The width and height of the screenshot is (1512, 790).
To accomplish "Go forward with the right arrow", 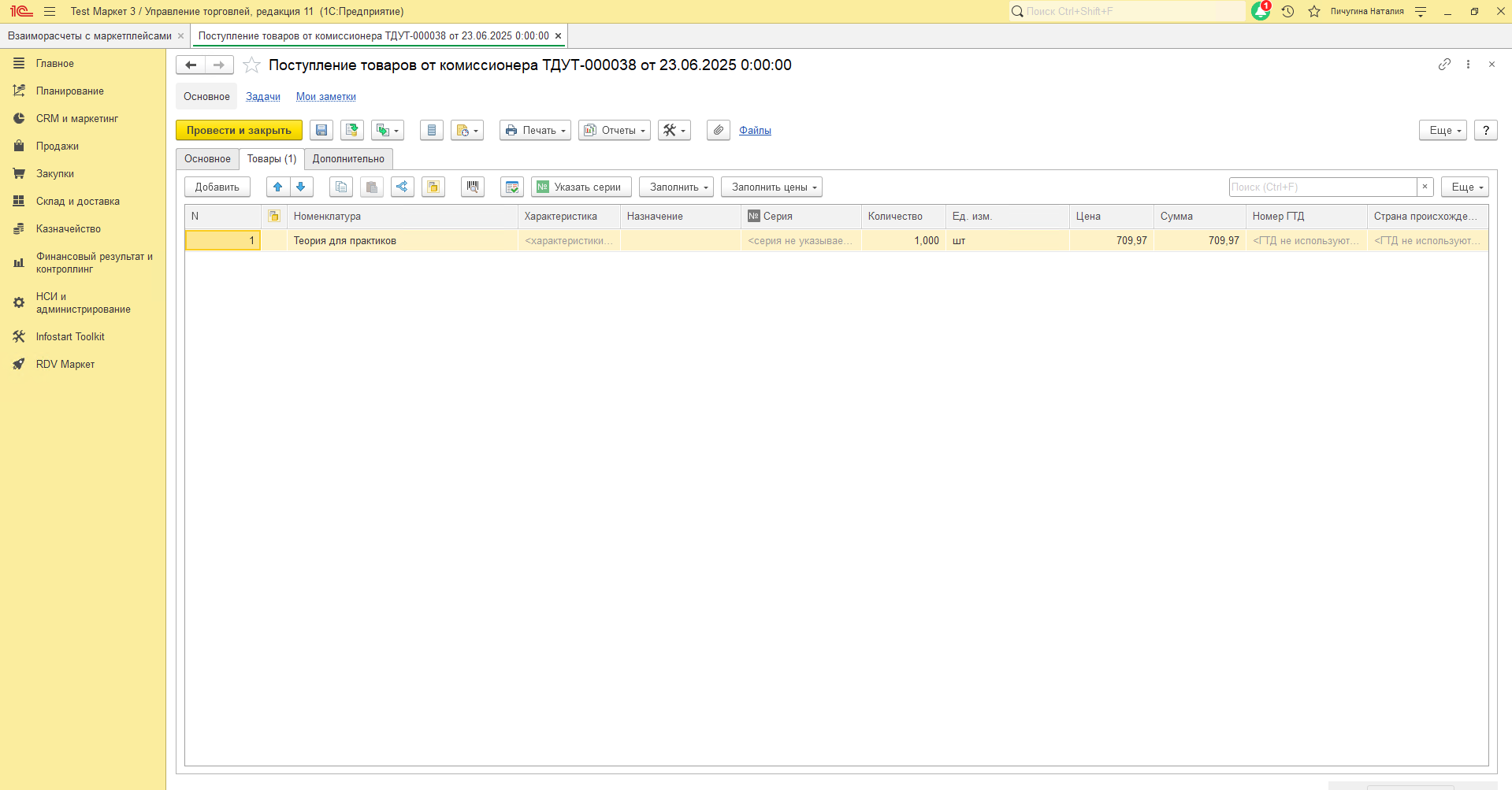I will 219,65.
